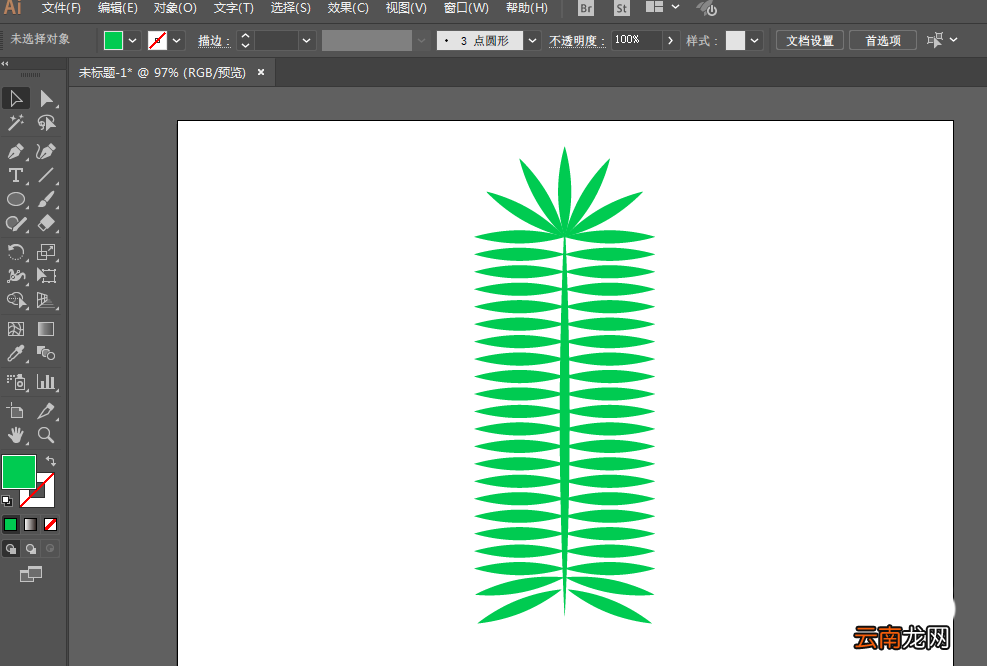Open the 文件(F) menu
This screenshot has height=666, width=987.
pos(61,8)
